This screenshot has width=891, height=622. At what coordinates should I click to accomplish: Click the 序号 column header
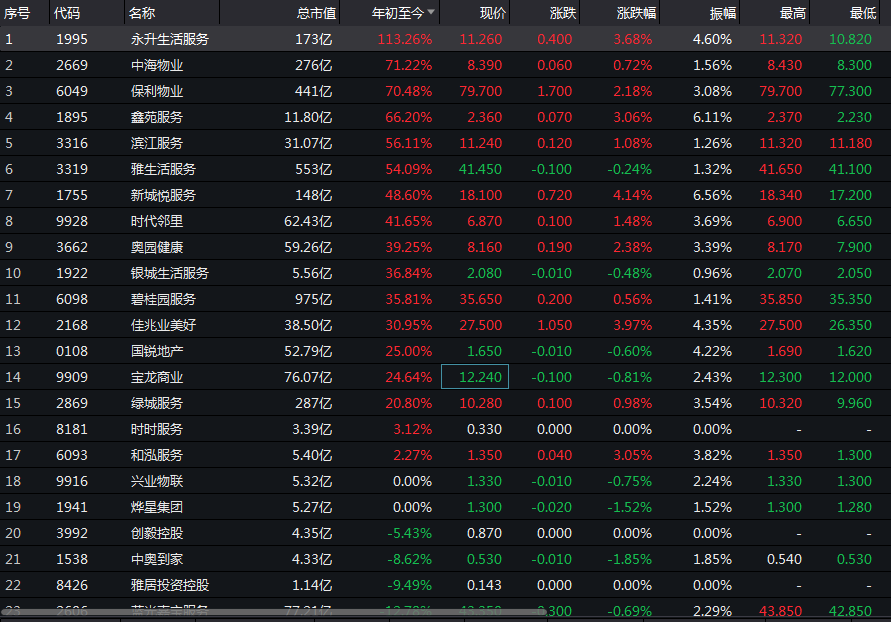click(x=18, y=13)
